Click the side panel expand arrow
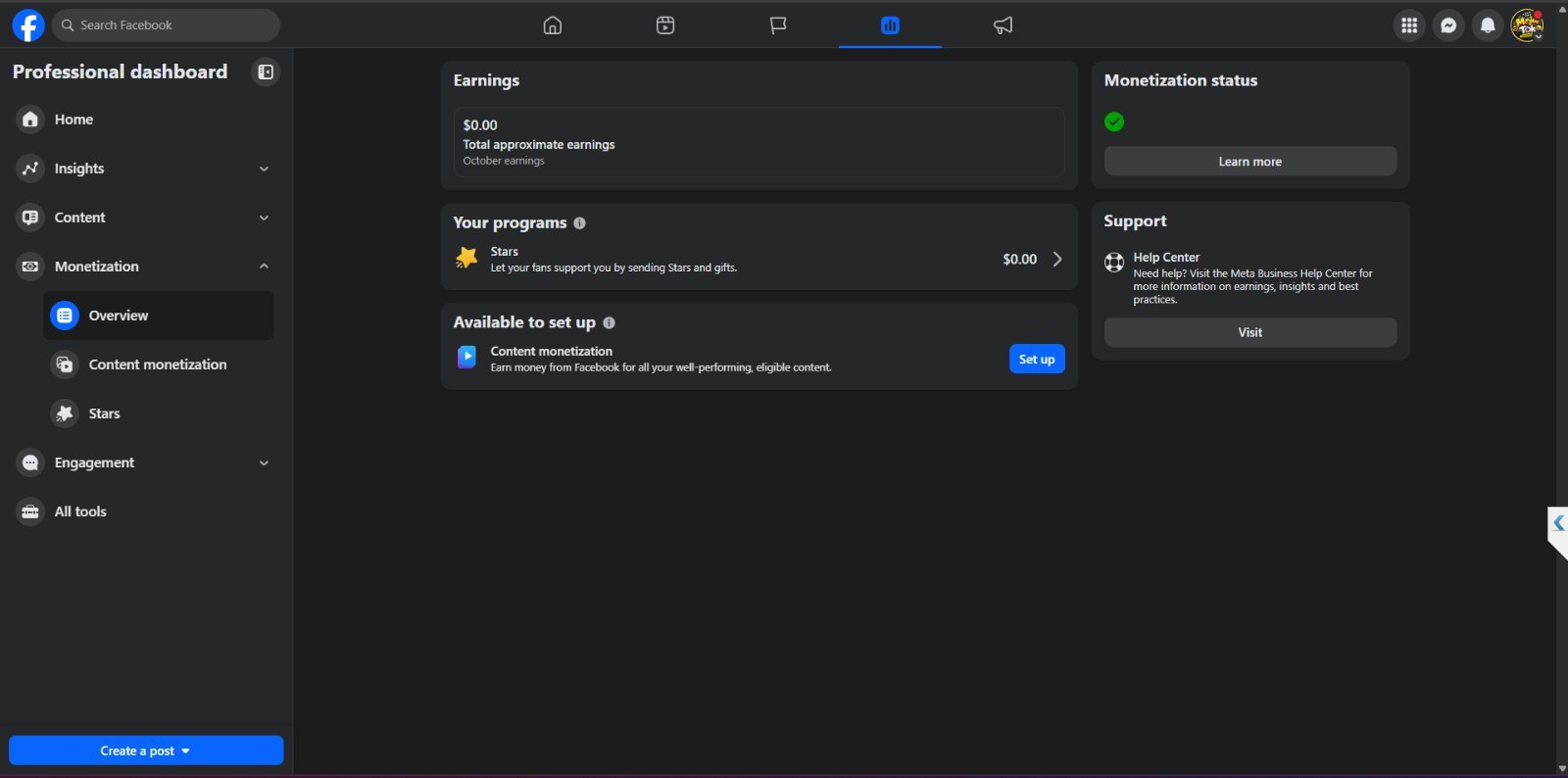The image size is (1568, 778). pos(1558,523)
